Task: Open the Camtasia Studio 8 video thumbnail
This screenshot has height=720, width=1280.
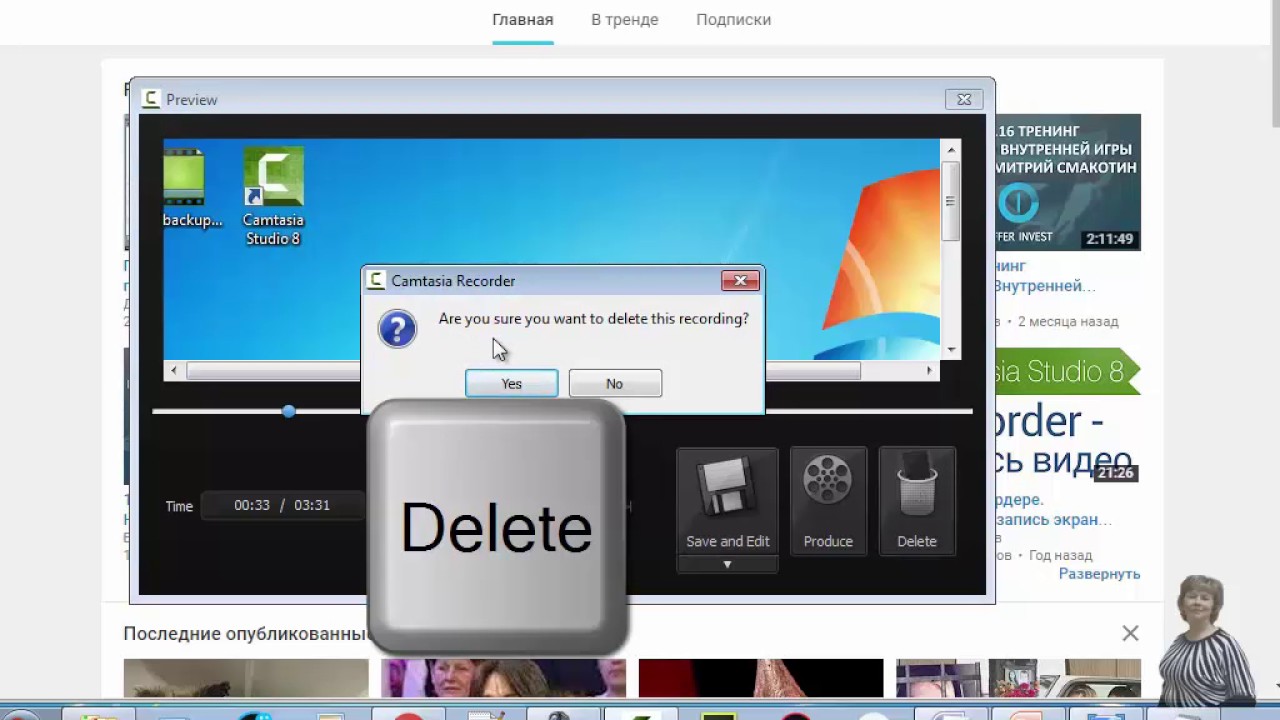Action: click(1068, 416)
